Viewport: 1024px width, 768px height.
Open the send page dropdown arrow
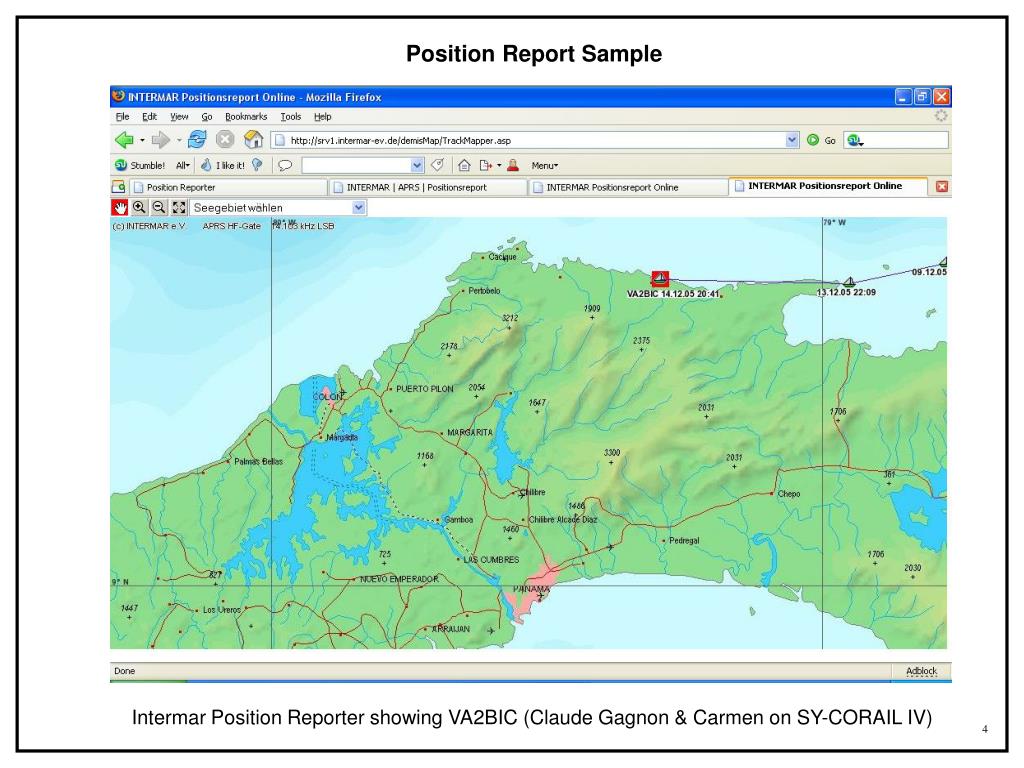(x=500, y=165)
